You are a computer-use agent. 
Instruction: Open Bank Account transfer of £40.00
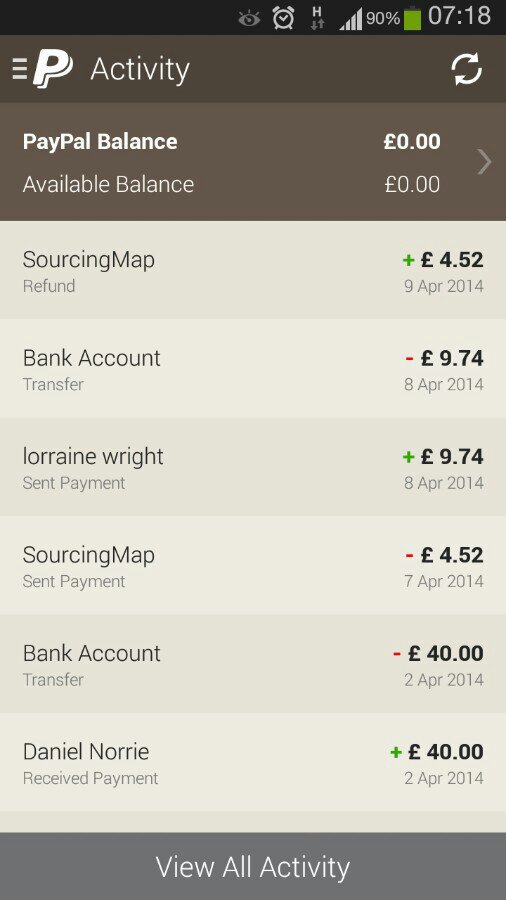pyautogui.click(x=253, y=664)
